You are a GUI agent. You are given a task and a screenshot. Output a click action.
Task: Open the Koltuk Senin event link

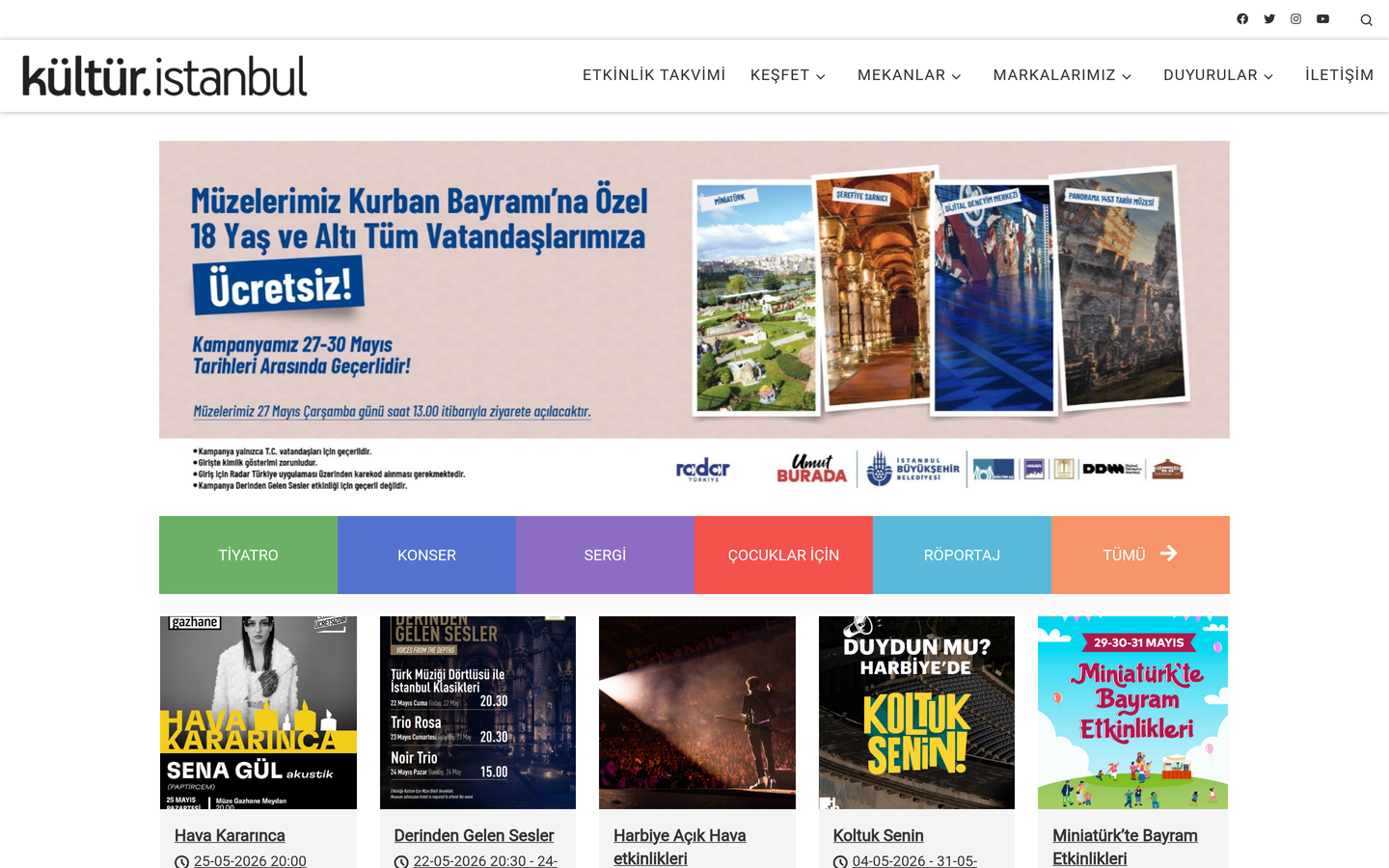coord(878,835)
